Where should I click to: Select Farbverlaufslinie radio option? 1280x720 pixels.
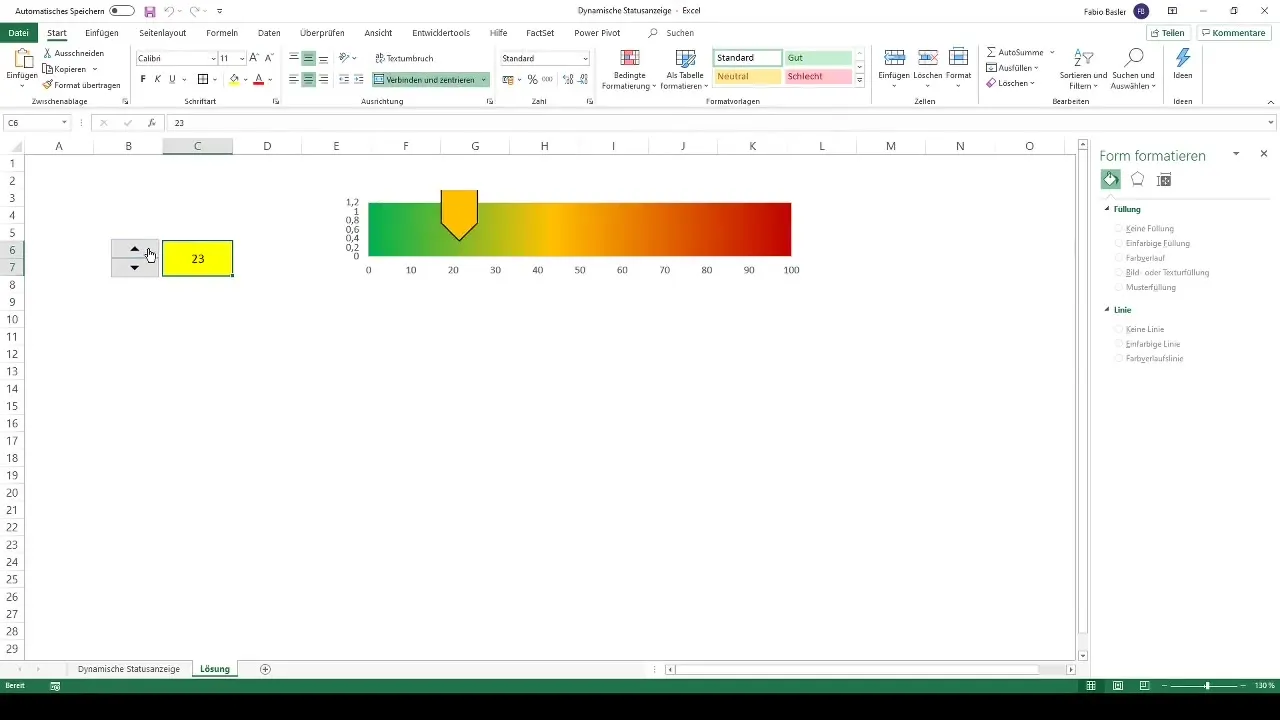1119,358
